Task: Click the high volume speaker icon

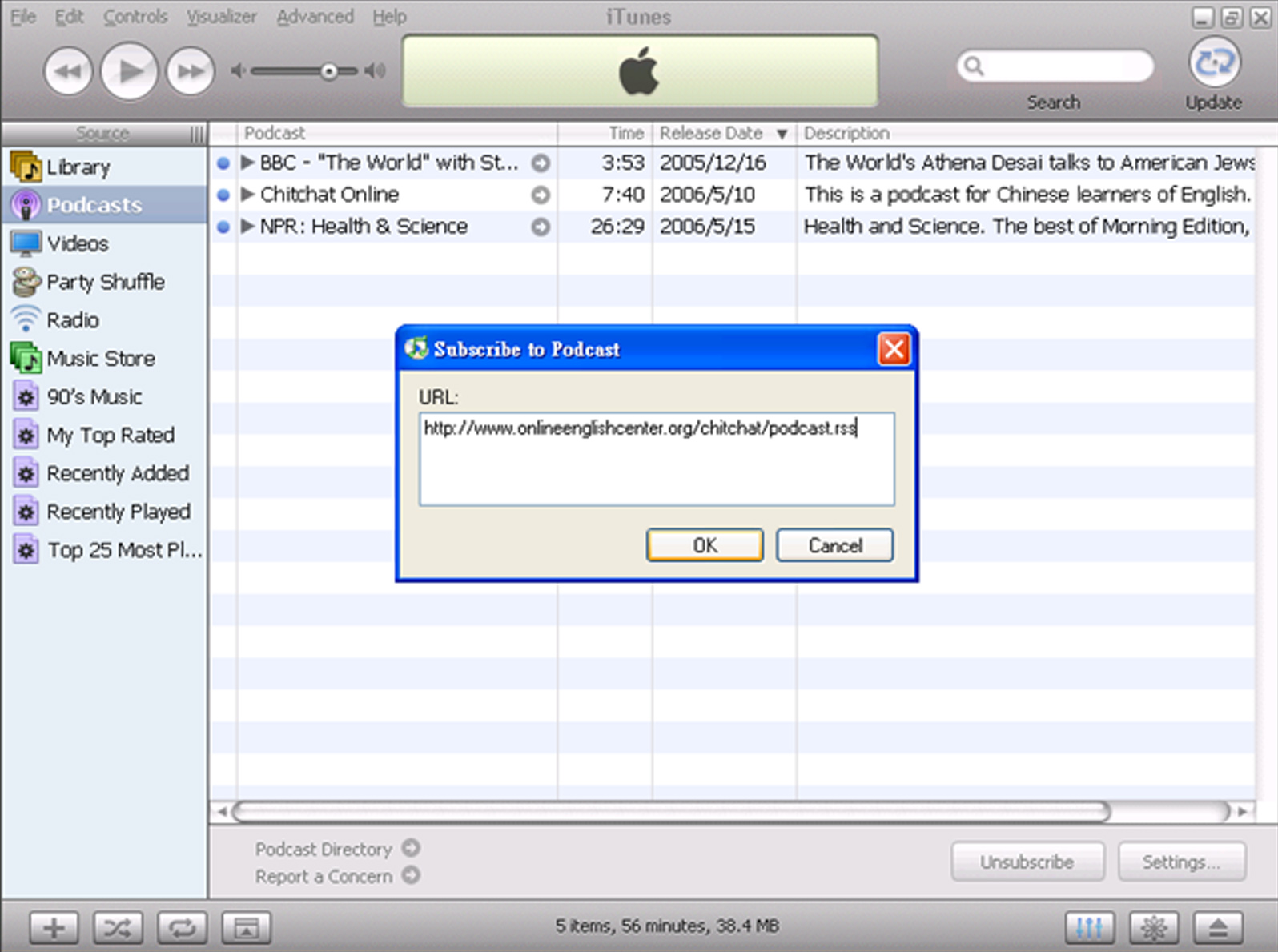Action: (375, 71)
